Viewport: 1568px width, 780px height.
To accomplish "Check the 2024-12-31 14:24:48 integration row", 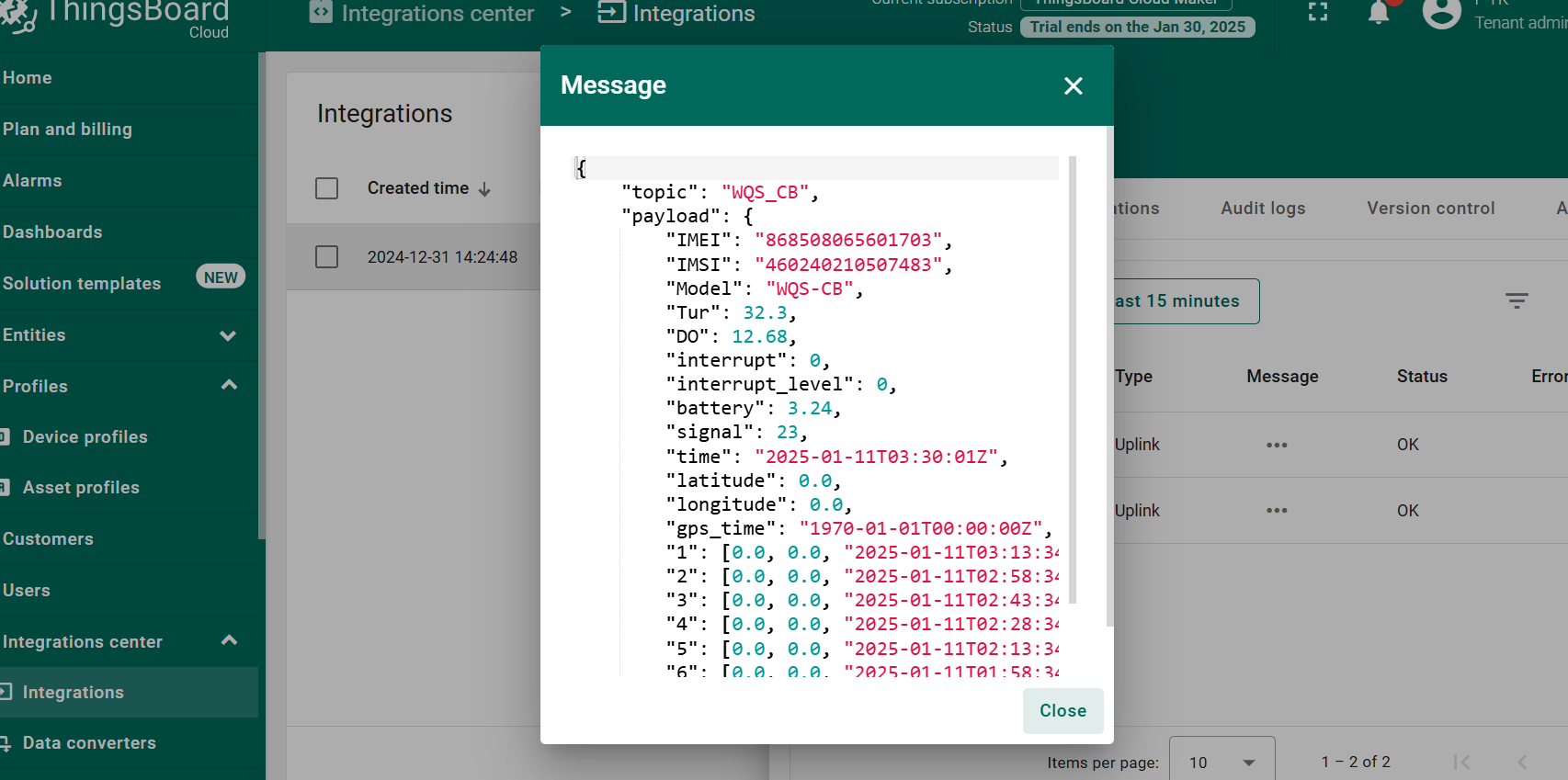I will click(x=326, y=256).
